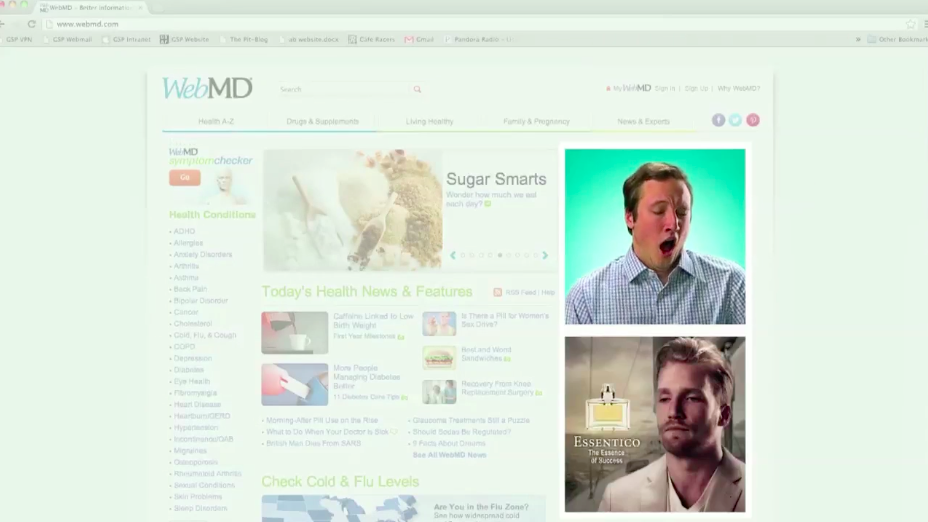The height and width of the screenshot is (522, 928).
Task: Open Health A-Z navigation tab
Action: point(216,121)
